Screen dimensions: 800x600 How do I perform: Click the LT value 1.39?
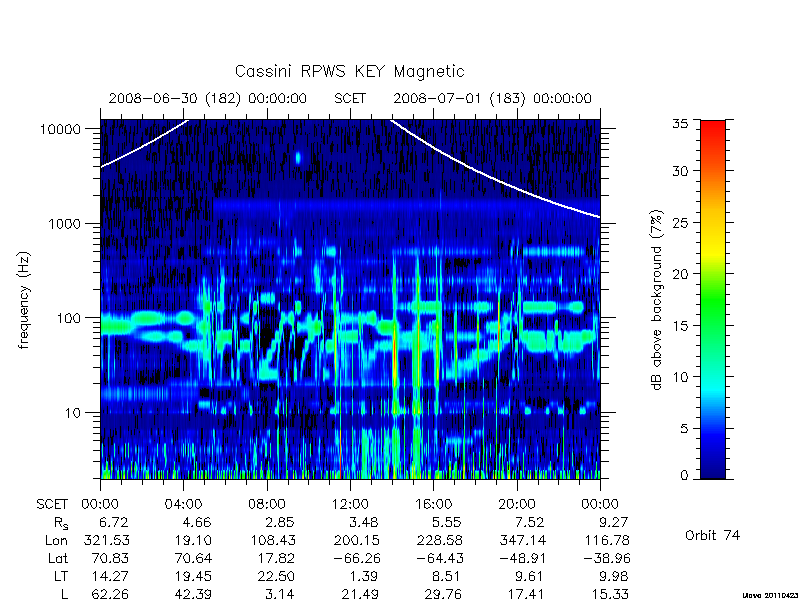click(364, 576)
